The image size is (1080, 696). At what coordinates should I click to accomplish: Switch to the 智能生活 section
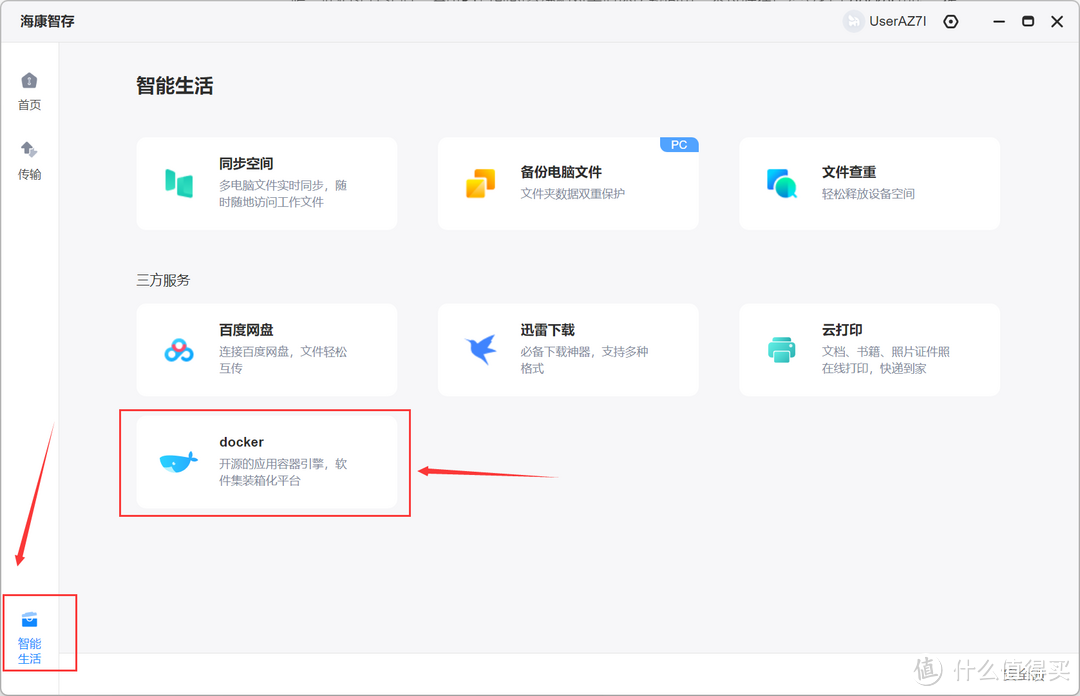30,633
